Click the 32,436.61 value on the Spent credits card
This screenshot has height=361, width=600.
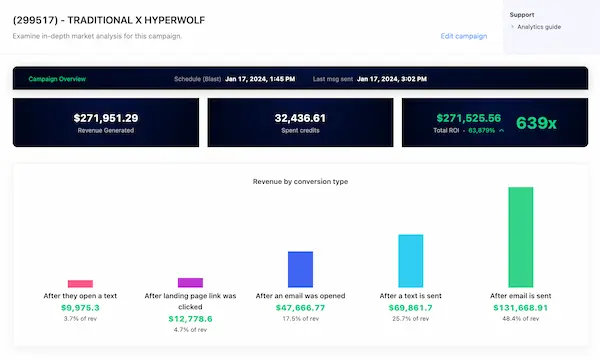[x=300, y=118]
